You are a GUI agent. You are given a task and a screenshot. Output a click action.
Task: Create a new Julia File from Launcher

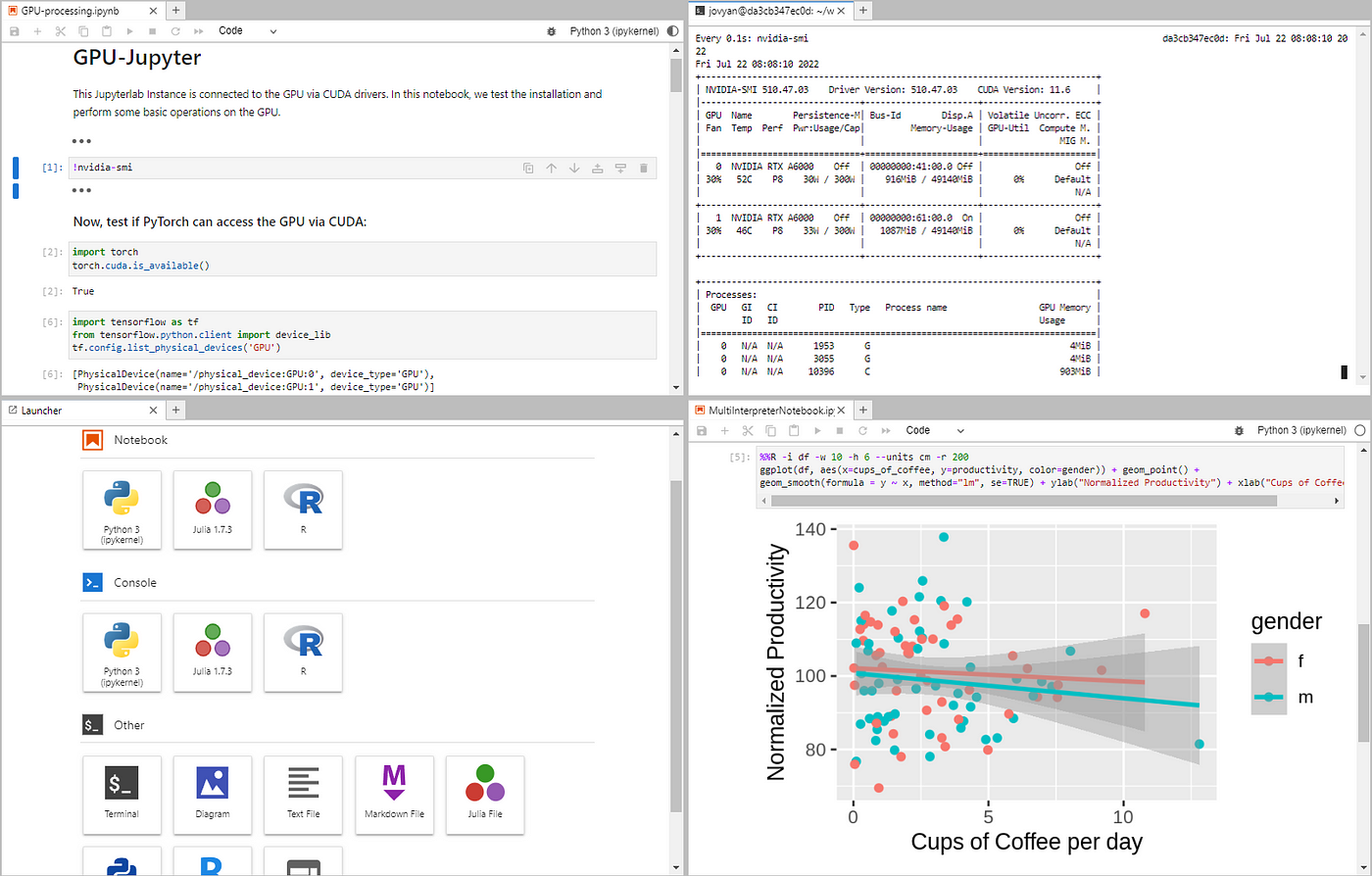click(484, 795)
